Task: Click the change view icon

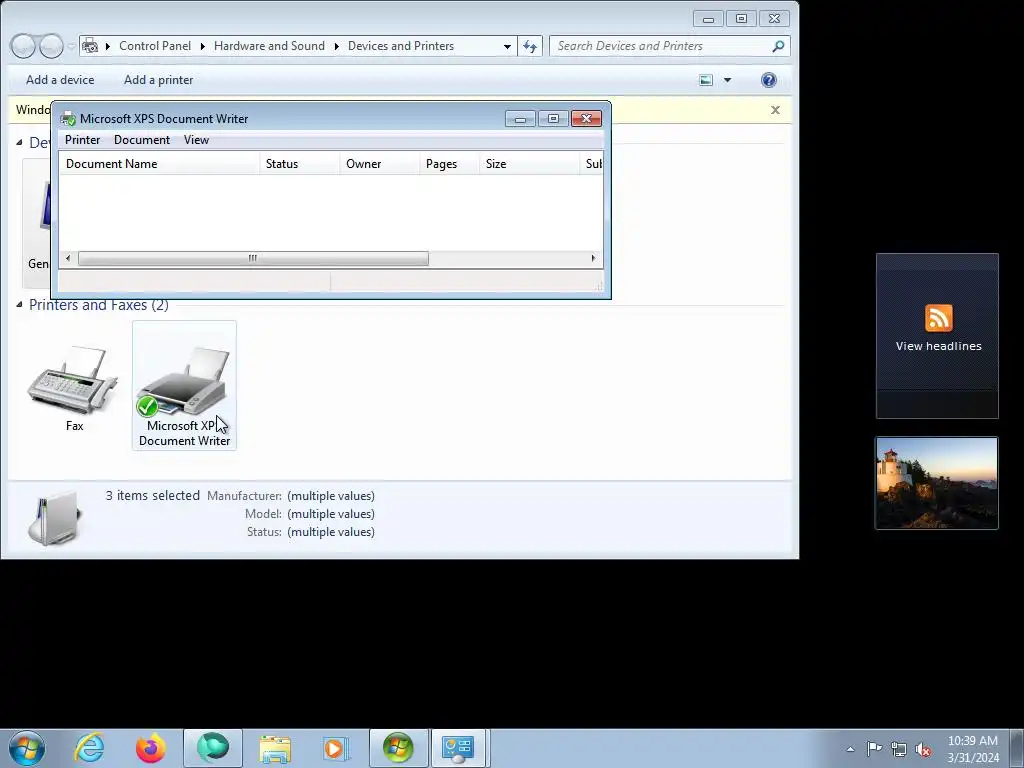Action: point(706,80)
